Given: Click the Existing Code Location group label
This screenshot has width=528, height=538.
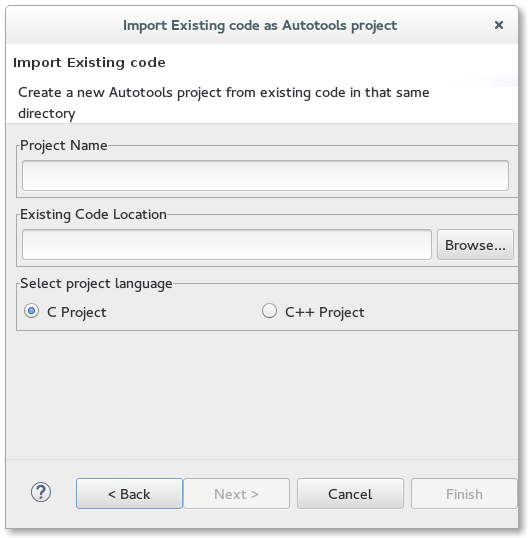Looking at the screenshot, I should [x=93, y=214].
